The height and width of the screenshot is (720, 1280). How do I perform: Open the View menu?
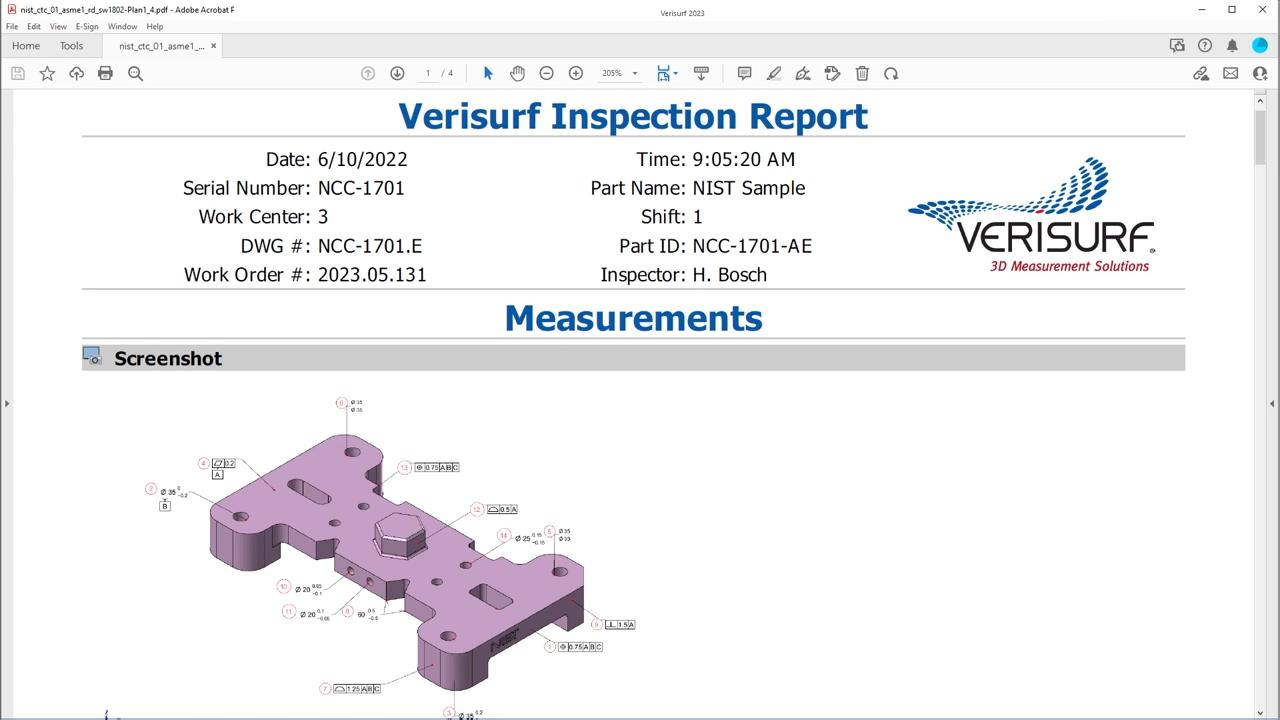click(x=58, y=27)
